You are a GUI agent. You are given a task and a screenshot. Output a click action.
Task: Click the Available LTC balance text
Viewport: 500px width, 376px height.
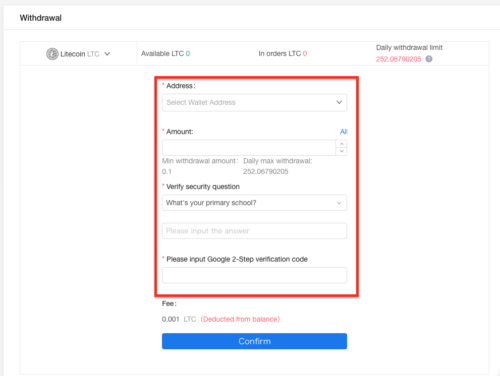click(165, 54)
